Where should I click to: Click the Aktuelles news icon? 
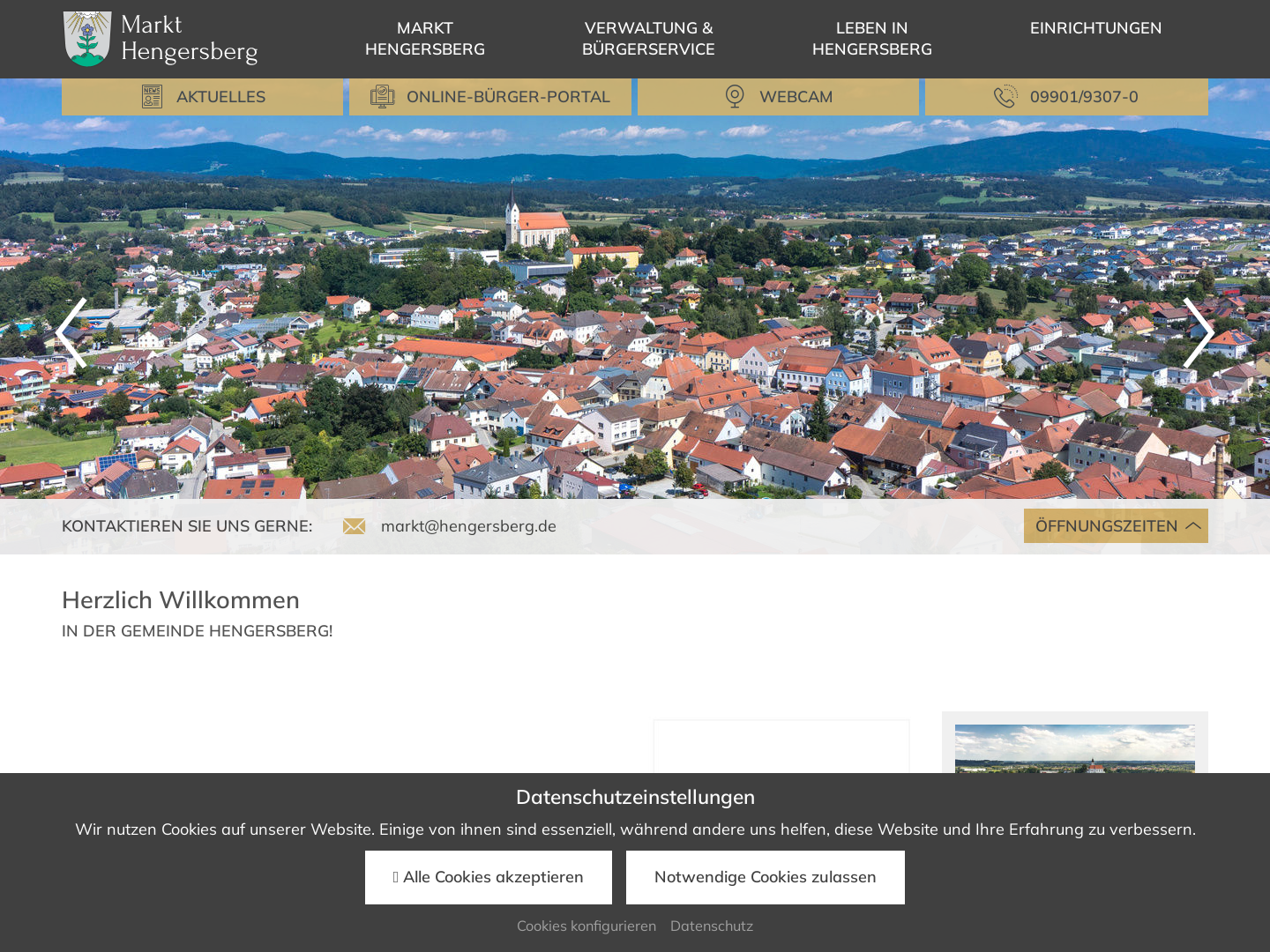(x=152, y=97)
